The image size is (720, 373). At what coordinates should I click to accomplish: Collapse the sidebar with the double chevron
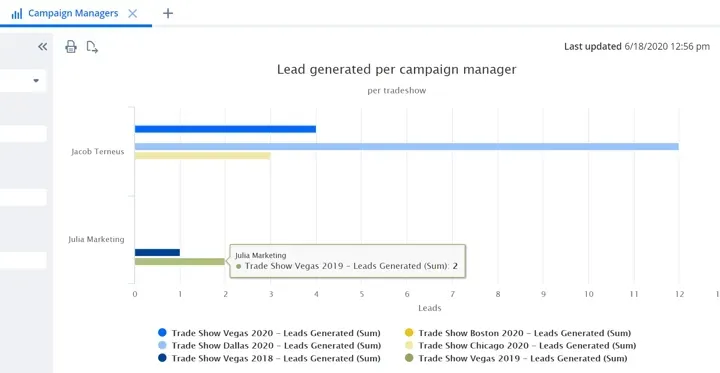[42, 46]
